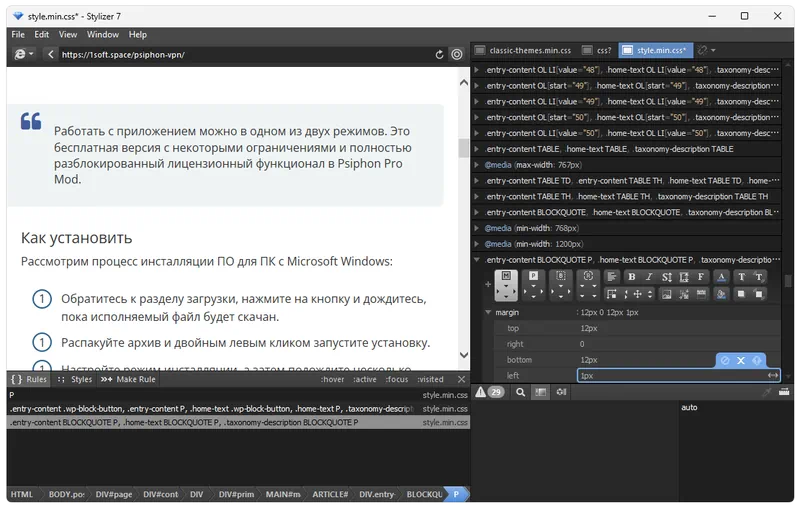
Task: Open the Edit menu
Action: click(41, 34)
